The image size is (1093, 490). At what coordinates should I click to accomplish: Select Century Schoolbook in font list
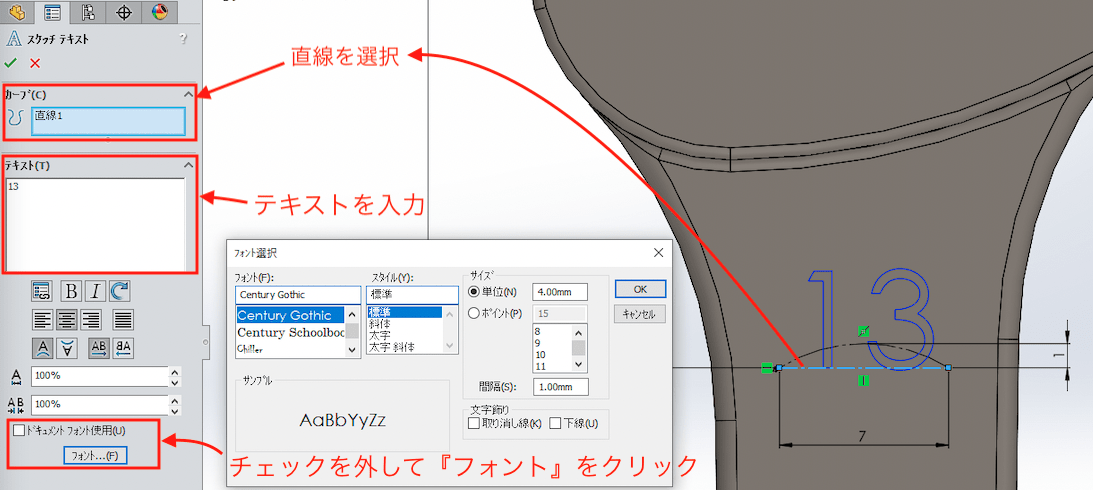(291, 332)
